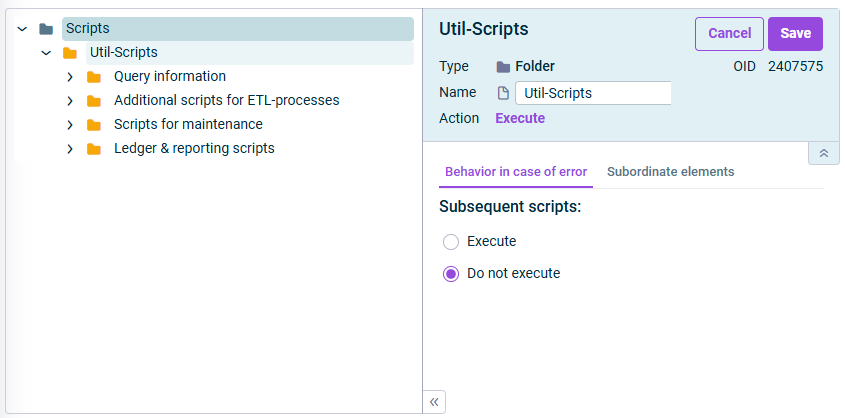Expand the Scripts for maintenance folder
Viewport: 845px width, 418px height.
click(x=70, y=125)
